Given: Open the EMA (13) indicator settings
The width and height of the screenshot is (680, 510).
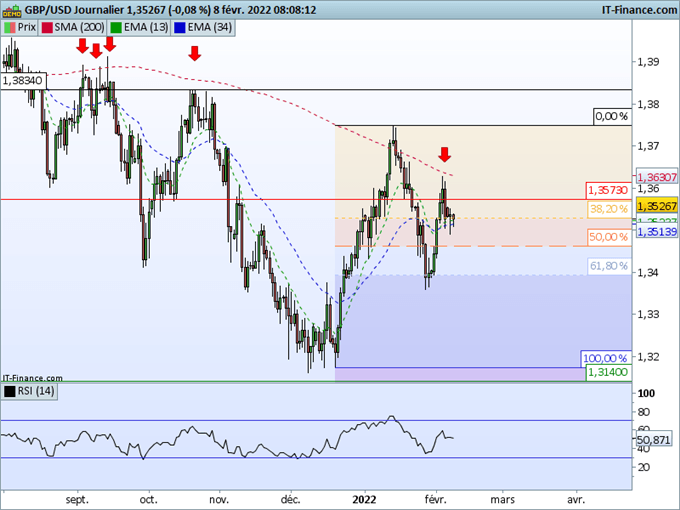Looking at the screenshot, I should pyautogui.click(x=139, y=27).
